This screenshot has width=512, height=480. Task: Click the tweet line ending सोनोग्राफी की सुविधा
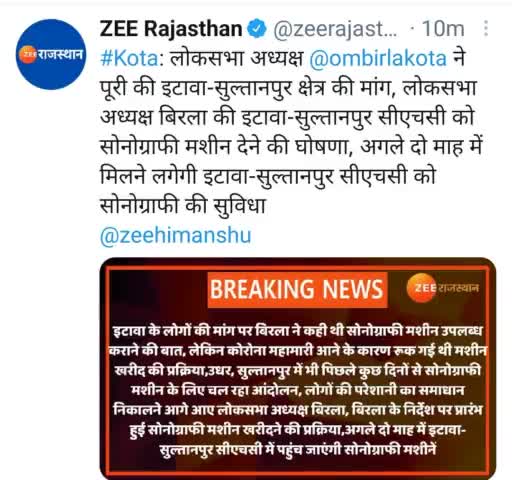[x=183, y=205]
